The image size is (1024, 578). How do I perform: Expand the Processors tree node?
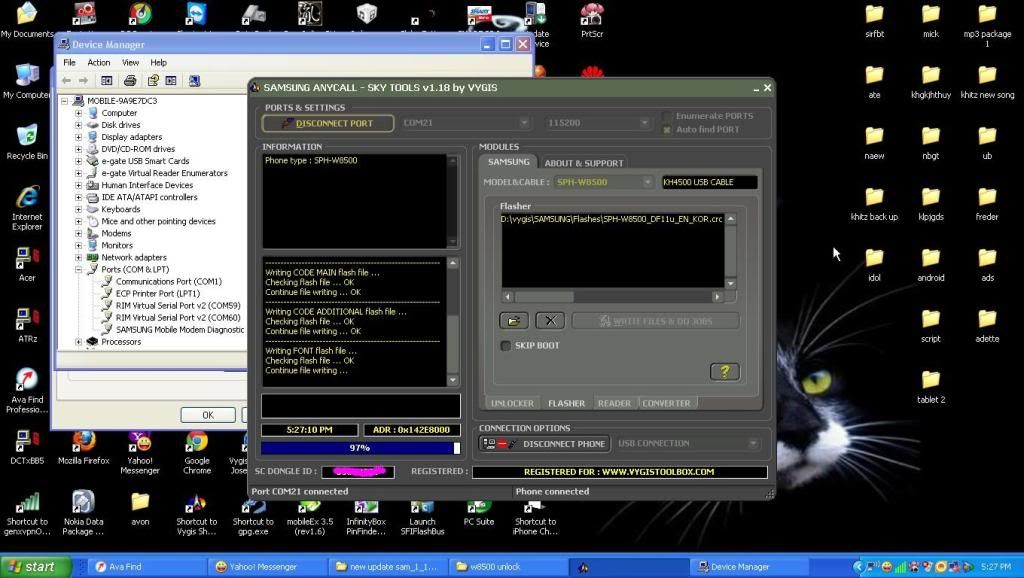[x=78, y=342]
